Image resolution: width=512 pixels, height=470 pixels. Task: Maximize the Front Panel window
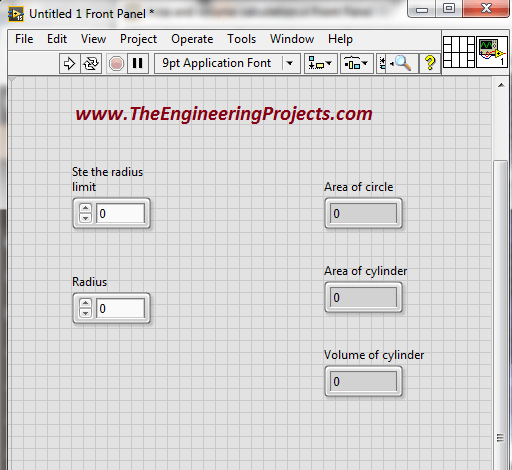coord(449,9)
